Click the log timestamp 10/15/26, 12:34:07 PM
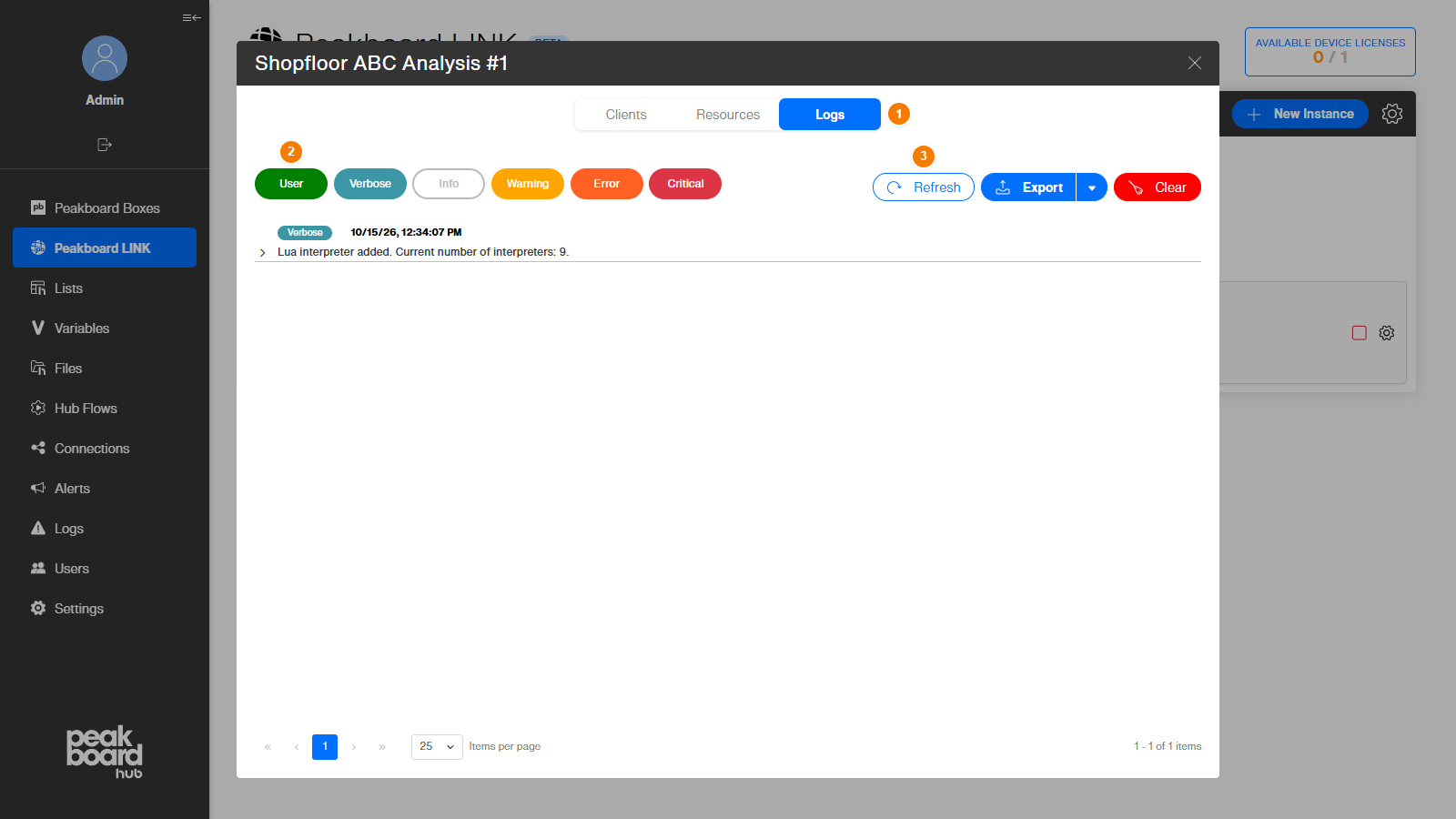This screenshot has height=819, width=1456. [406, 232]
